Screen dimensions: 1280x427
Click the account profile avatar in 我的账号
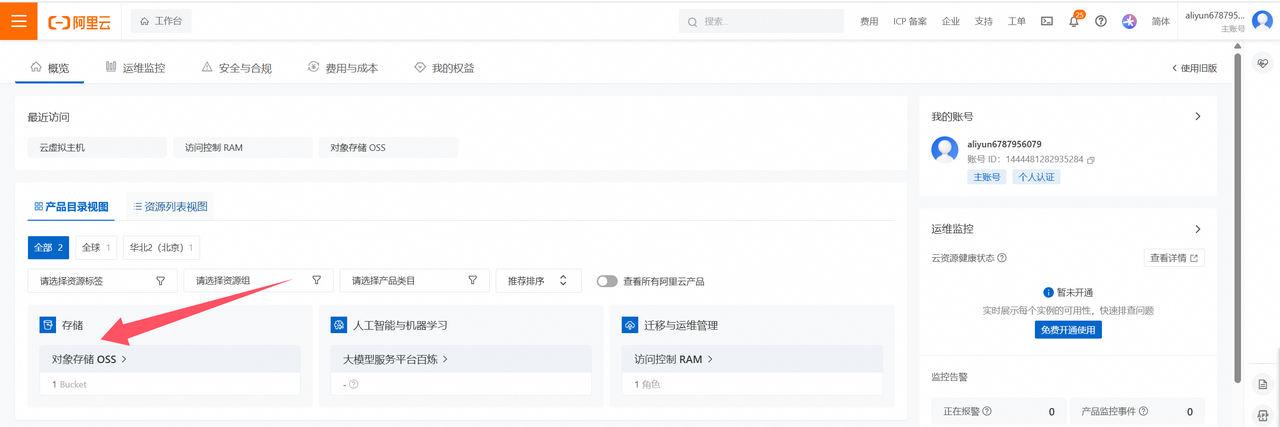[945, 151]
